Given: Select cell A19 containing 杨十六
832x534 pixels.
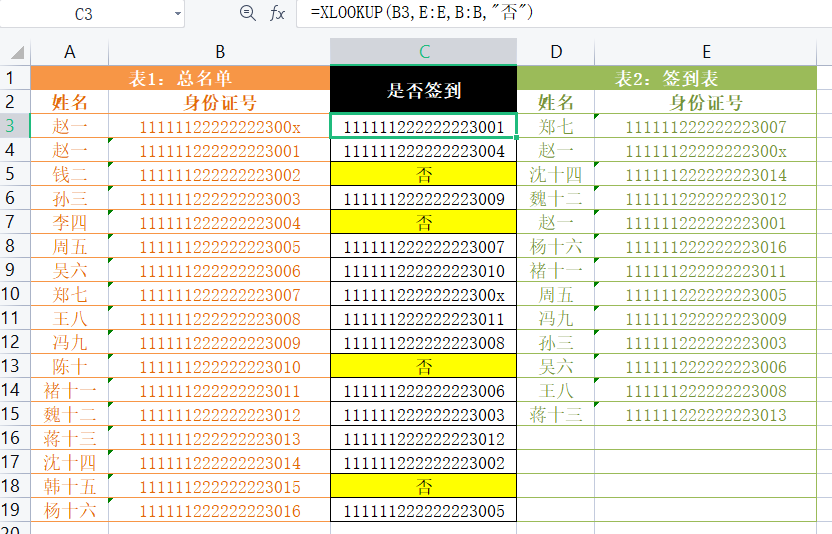Looking at the screenshot, I should tap(70, 510).
